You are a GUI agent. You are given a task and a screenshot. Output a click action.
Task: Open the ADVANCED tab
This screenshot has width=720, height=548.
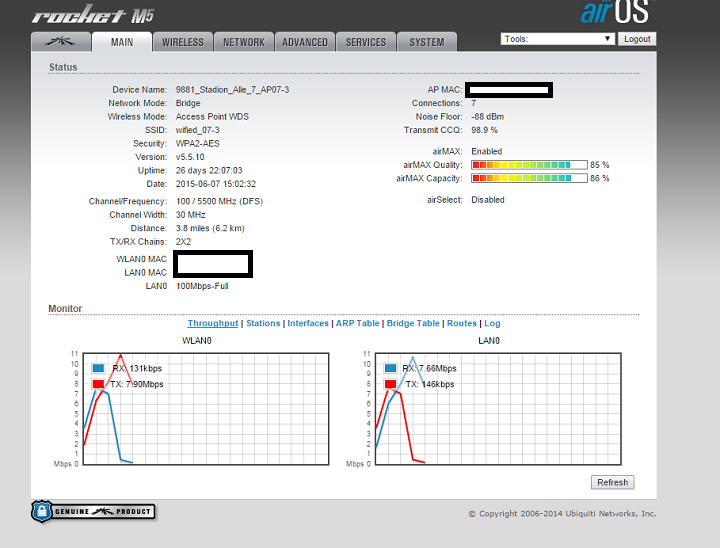pyautogui.click(x=305, y=42)
